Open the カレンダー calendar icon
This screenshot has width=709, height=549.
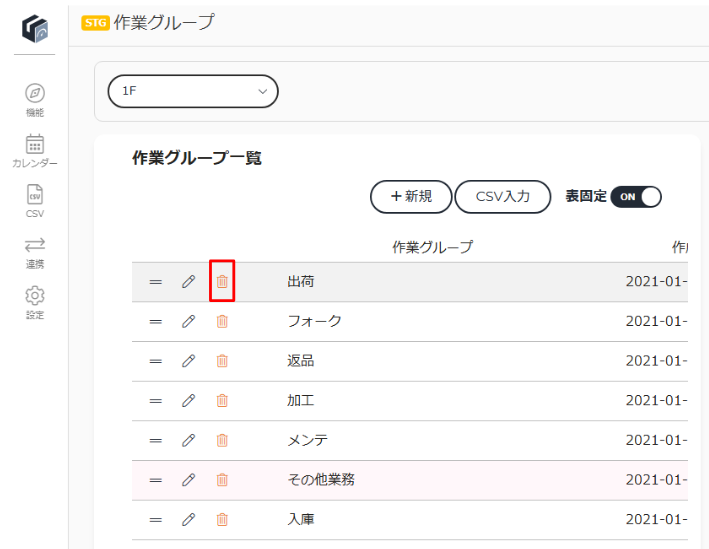[35, 144]
